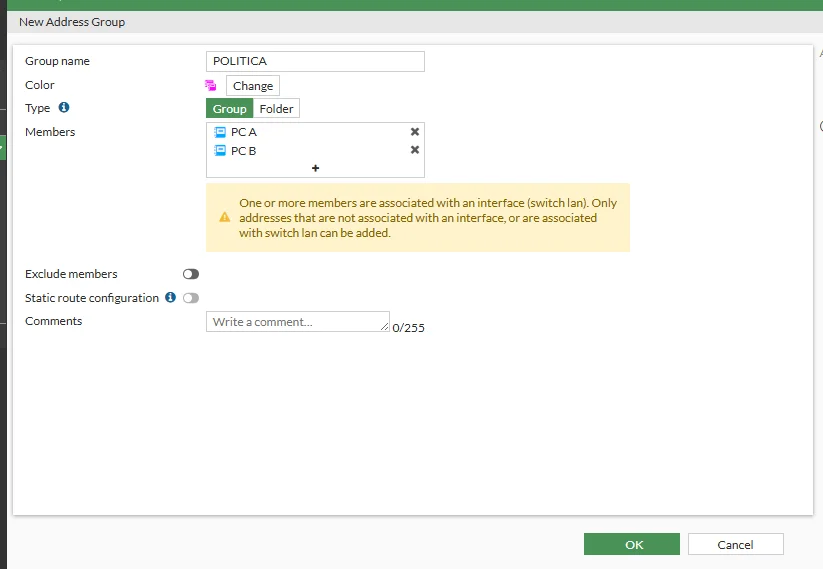This screenshot has width=823, height=569.
Task: Click the New Address Group title
Action: (72, 22)
